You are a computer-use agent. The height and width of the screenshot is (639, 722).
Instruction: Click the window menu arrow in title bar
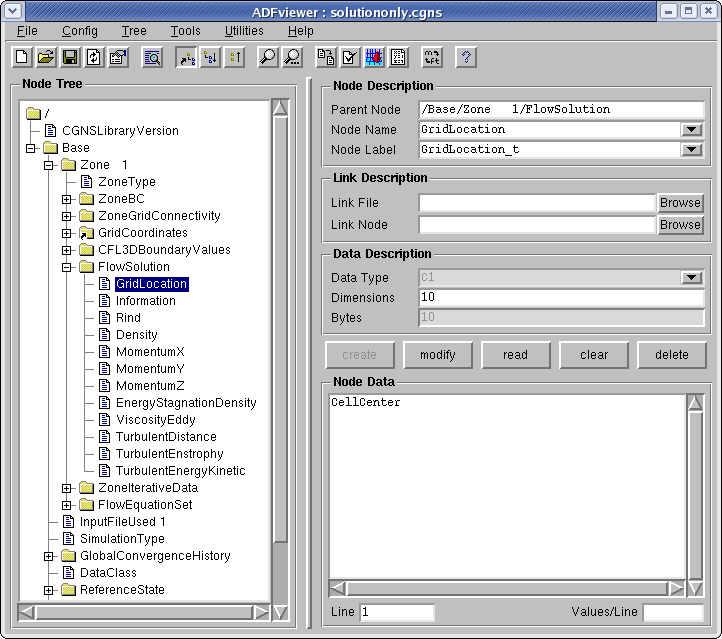pos(13,11)
